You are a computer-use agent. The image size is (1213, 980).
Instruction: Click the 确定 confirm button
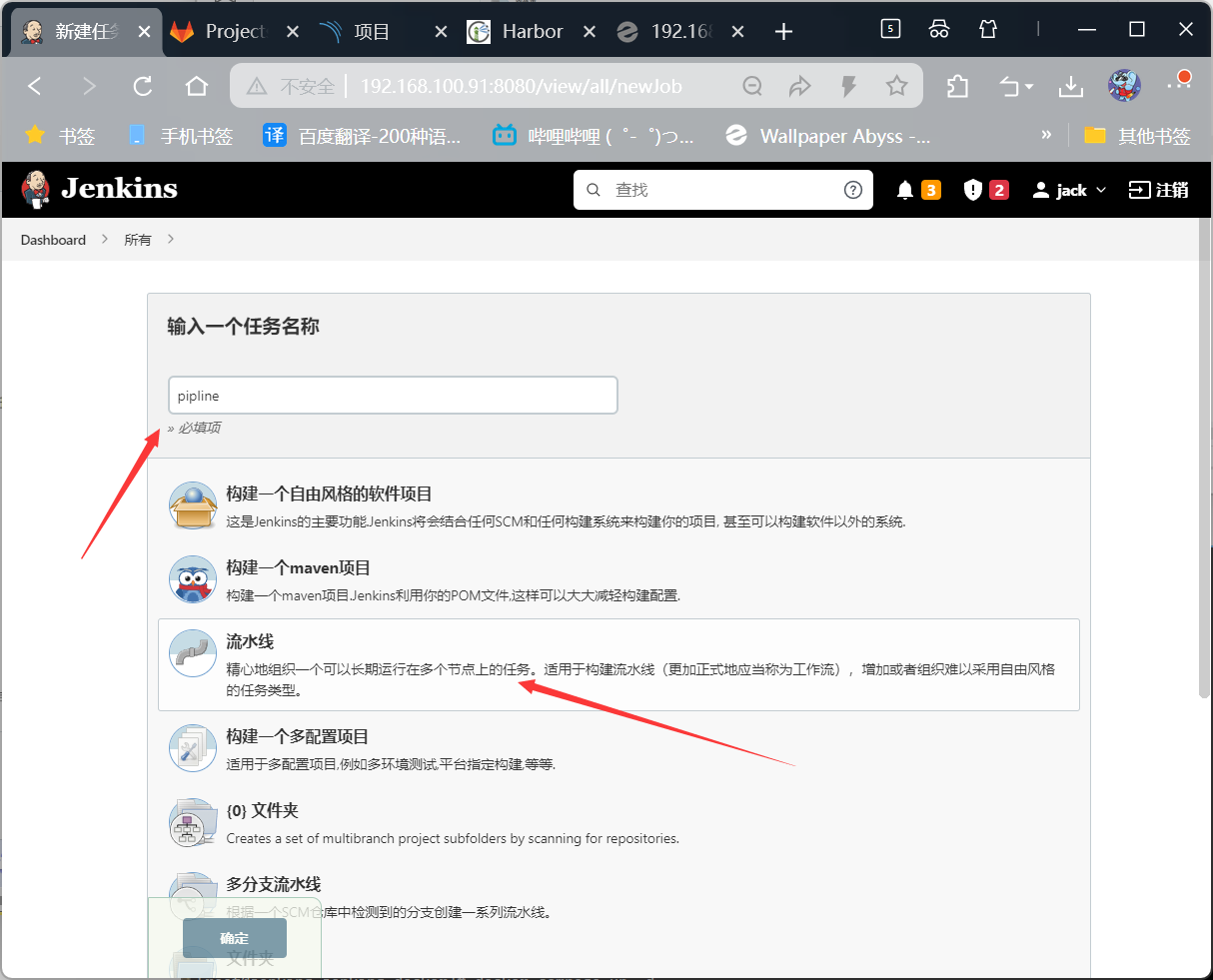235,938
